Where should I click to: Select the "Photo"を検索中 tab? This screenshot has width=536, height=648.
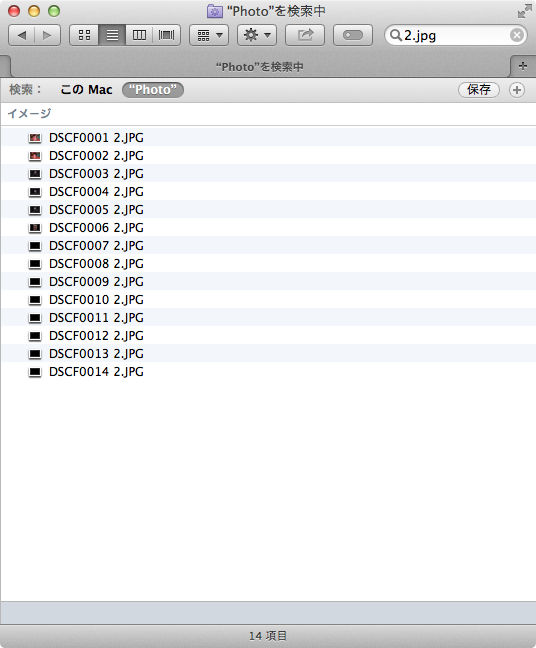click(260, 67)
